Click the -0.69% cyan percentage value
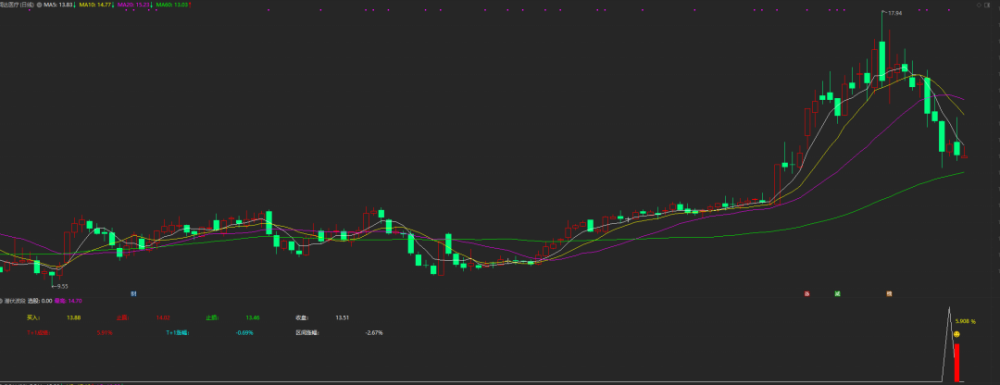This screenshot has height=385, width=1000. pos(244,333)
